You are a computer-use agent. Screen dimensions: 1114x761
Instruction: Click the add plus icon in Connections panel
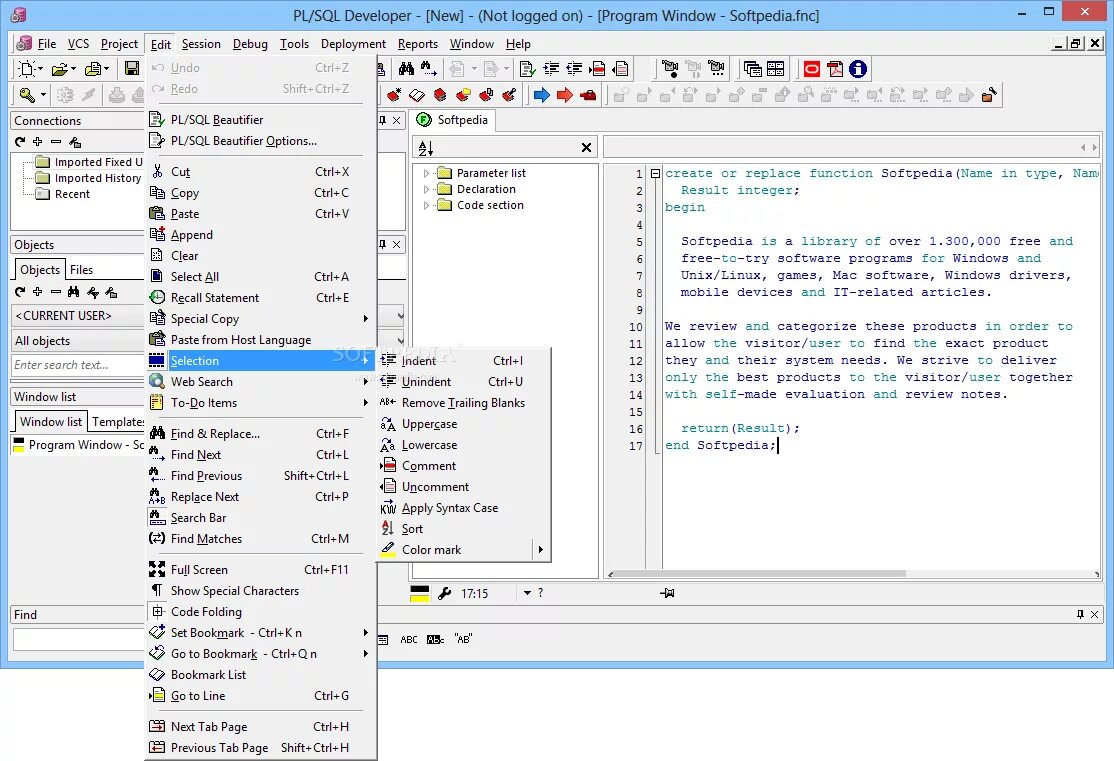pyautogui.click(x=38, y=141)
